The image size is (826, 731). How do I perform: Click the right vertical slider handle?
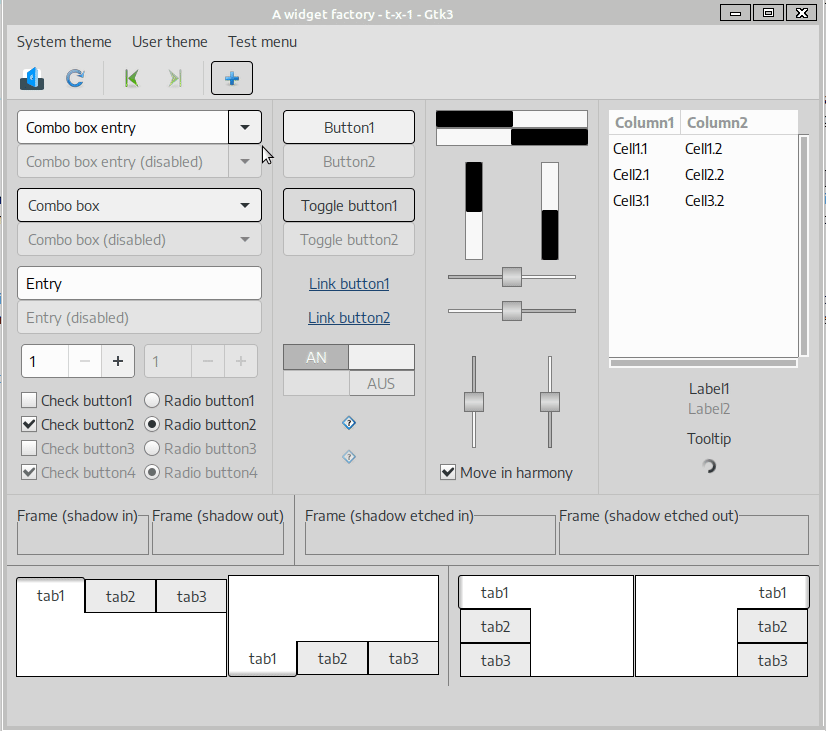coord(550,402)
